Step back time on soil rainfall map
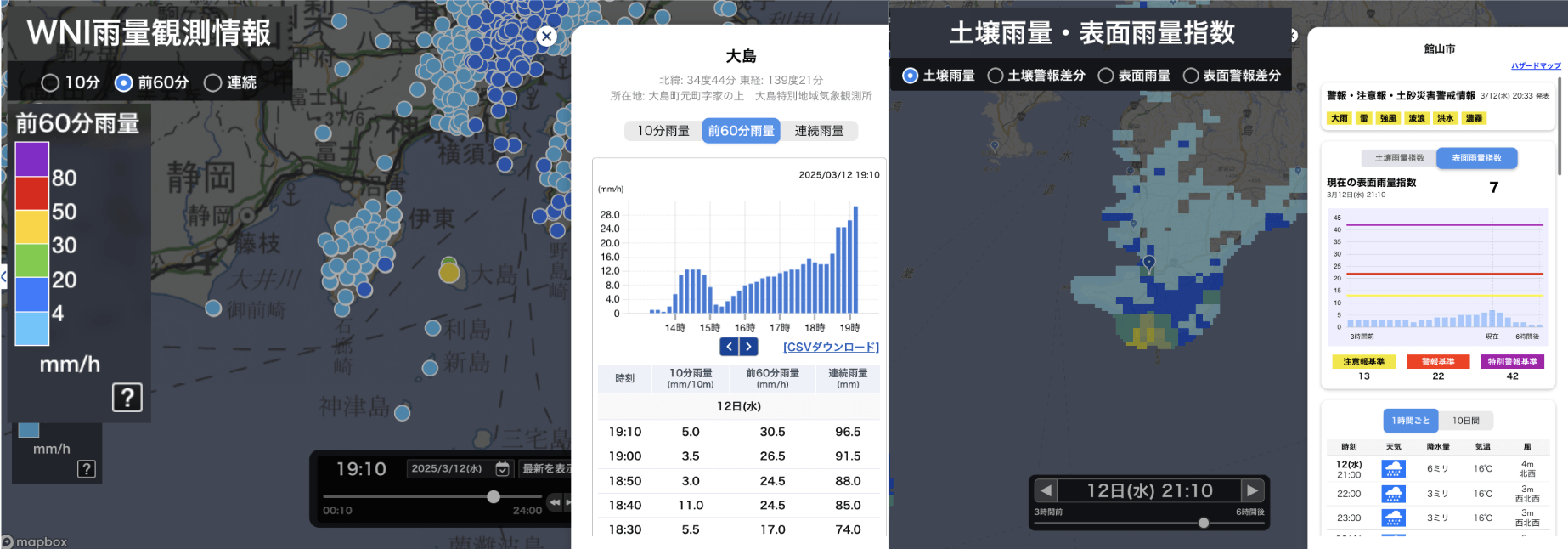The height and width of the screenshot is (549, 1568). (x=1046, y=490)
